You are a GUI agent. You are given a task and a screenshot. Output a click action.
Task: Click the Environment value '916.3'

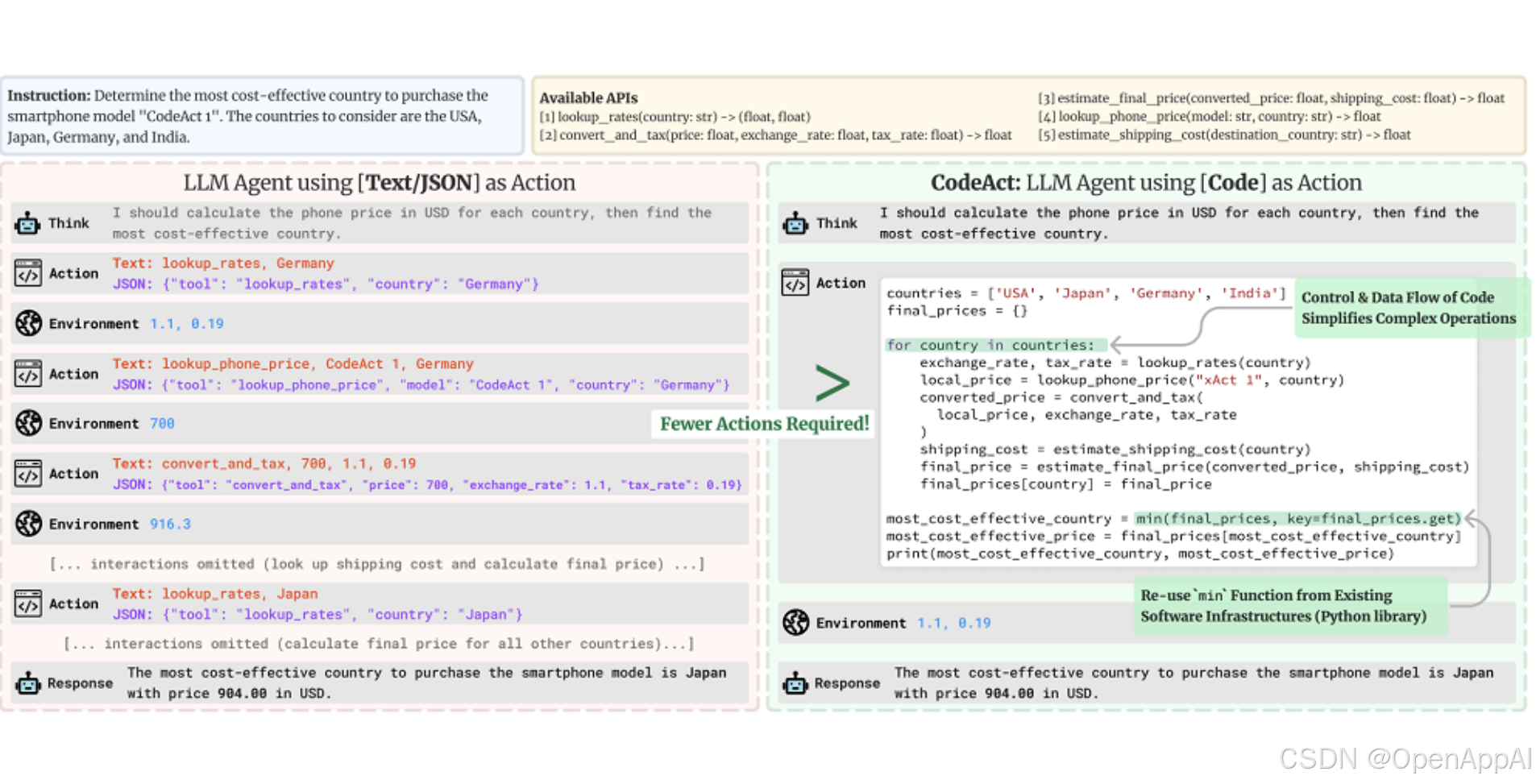click(x=170, y=525)
